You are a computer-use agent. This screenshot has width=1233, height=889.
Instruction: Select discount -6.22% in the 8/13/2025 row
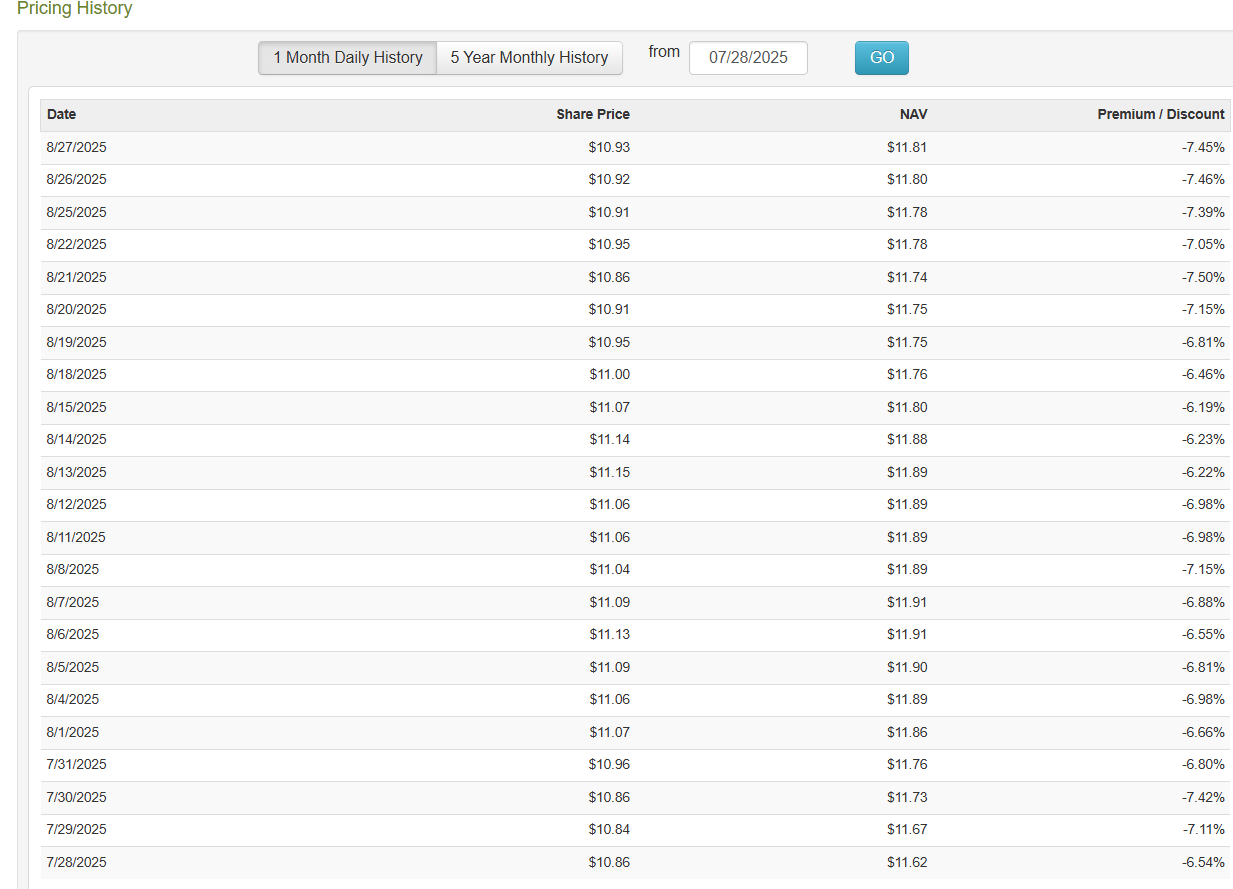(1203, 472)
